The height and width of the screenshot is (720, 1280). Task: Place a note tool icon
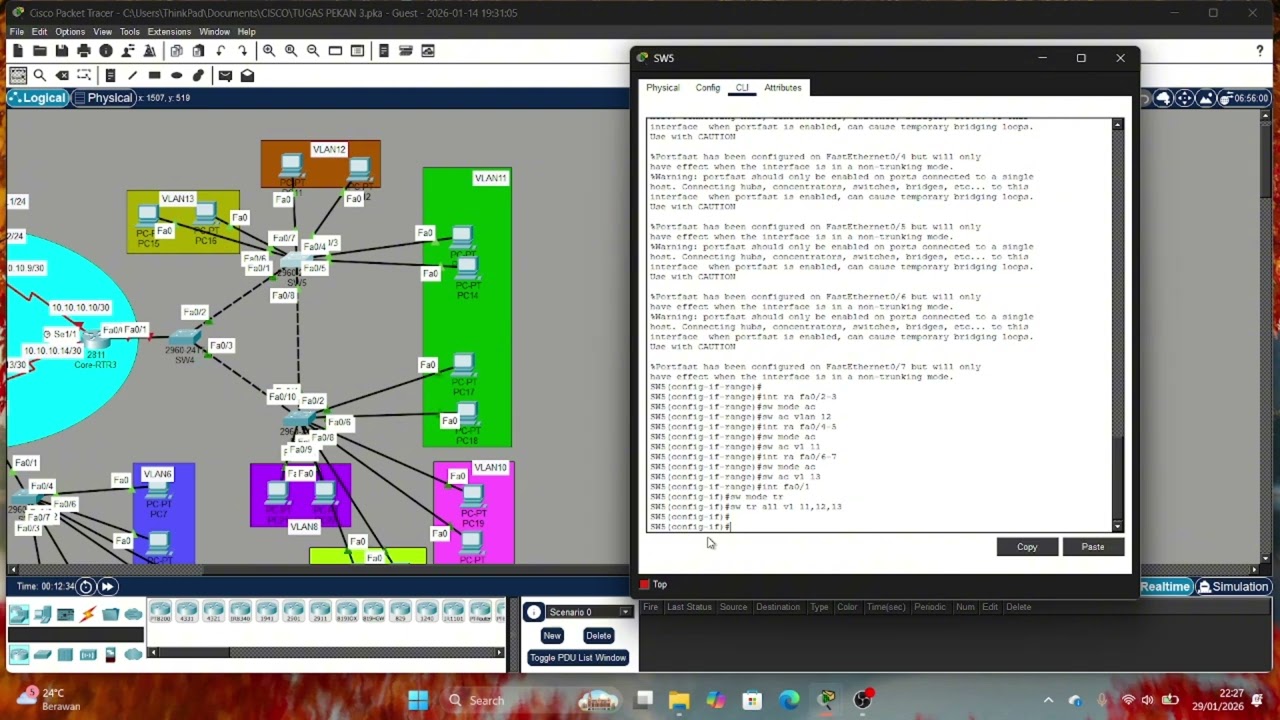[110, 75]
